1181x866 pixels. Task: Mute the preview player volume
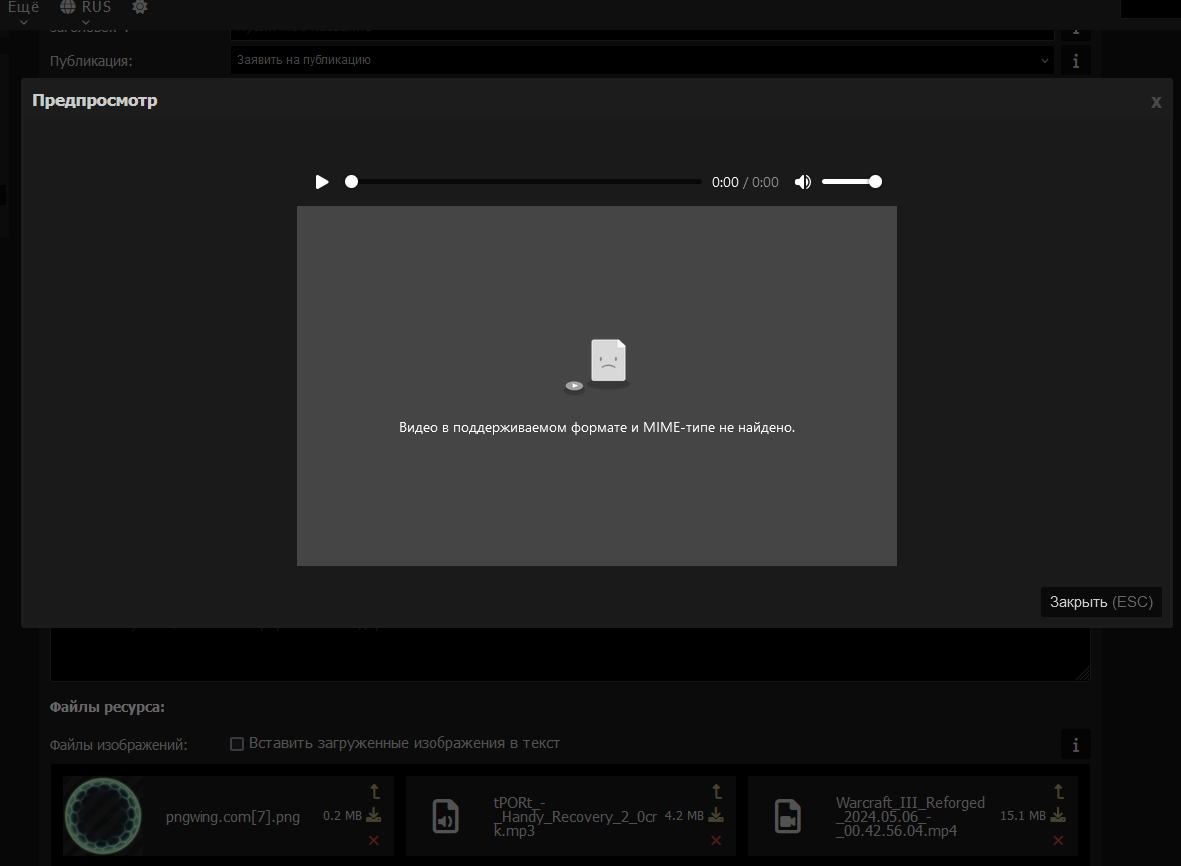(803, 181)
